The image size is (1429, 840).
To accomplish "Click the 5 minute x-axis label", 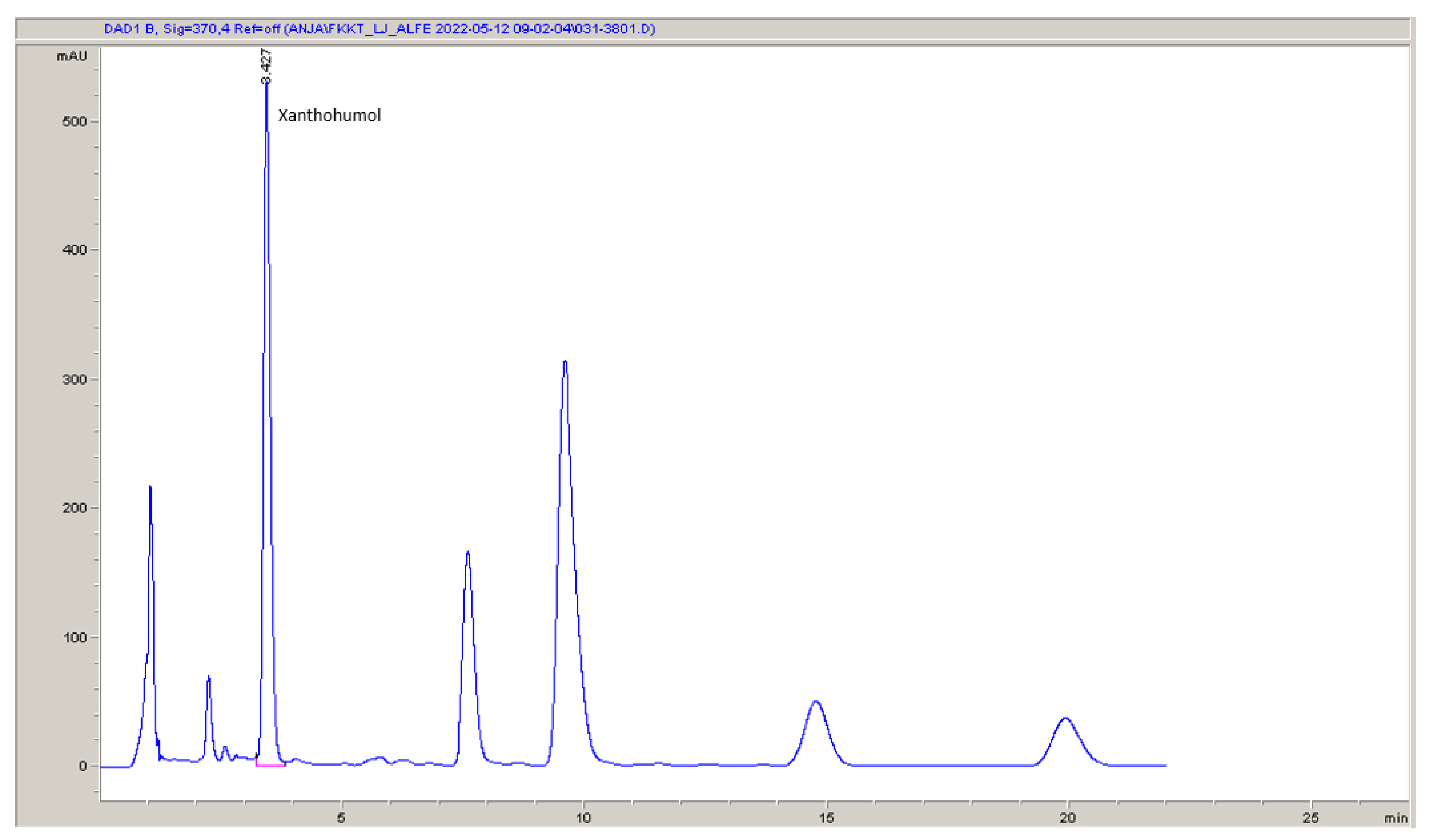I will coord(341,818).
